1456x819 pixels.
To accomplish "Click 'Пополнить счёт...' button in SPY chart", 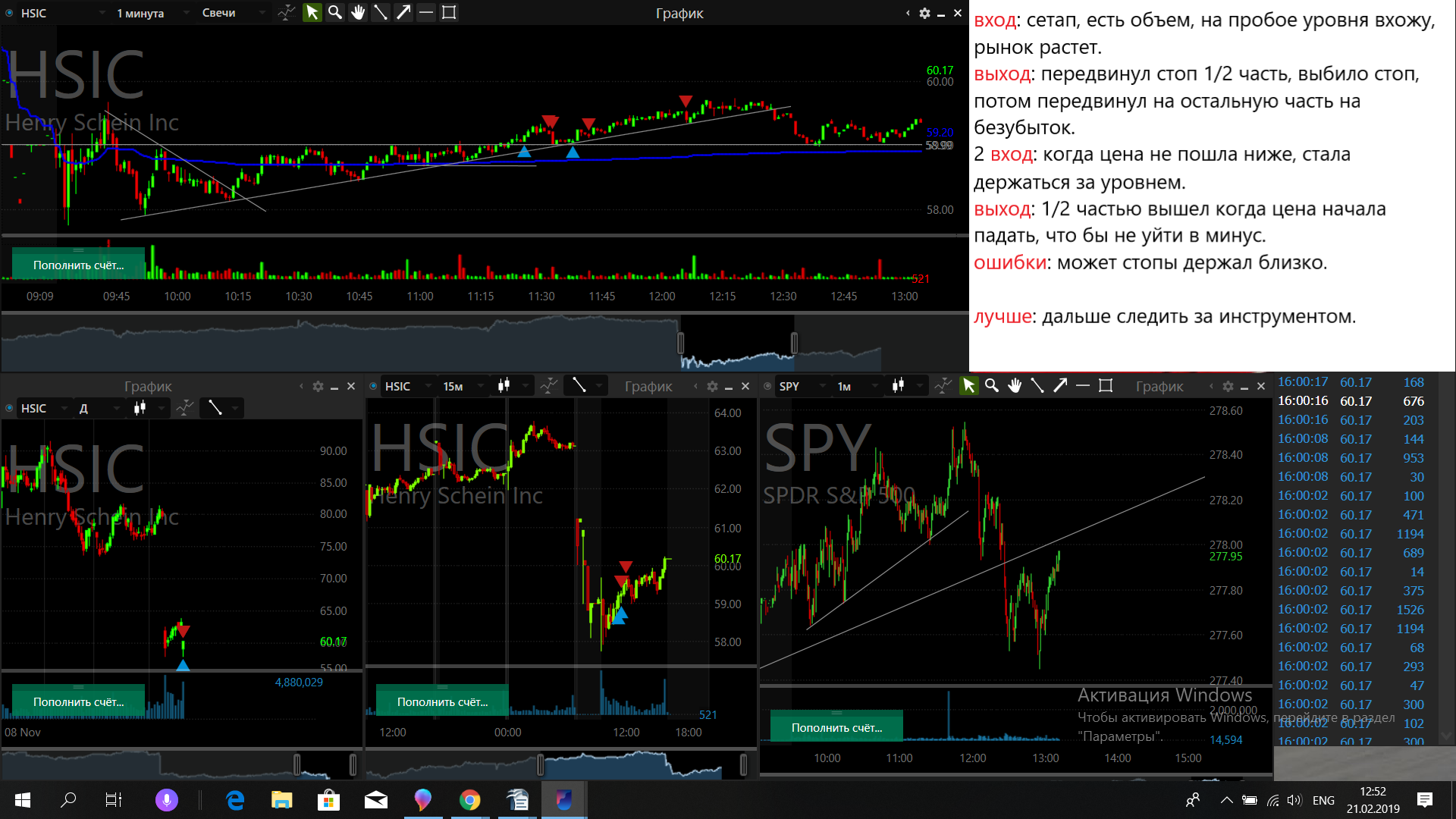I will (x=836, y=727).
